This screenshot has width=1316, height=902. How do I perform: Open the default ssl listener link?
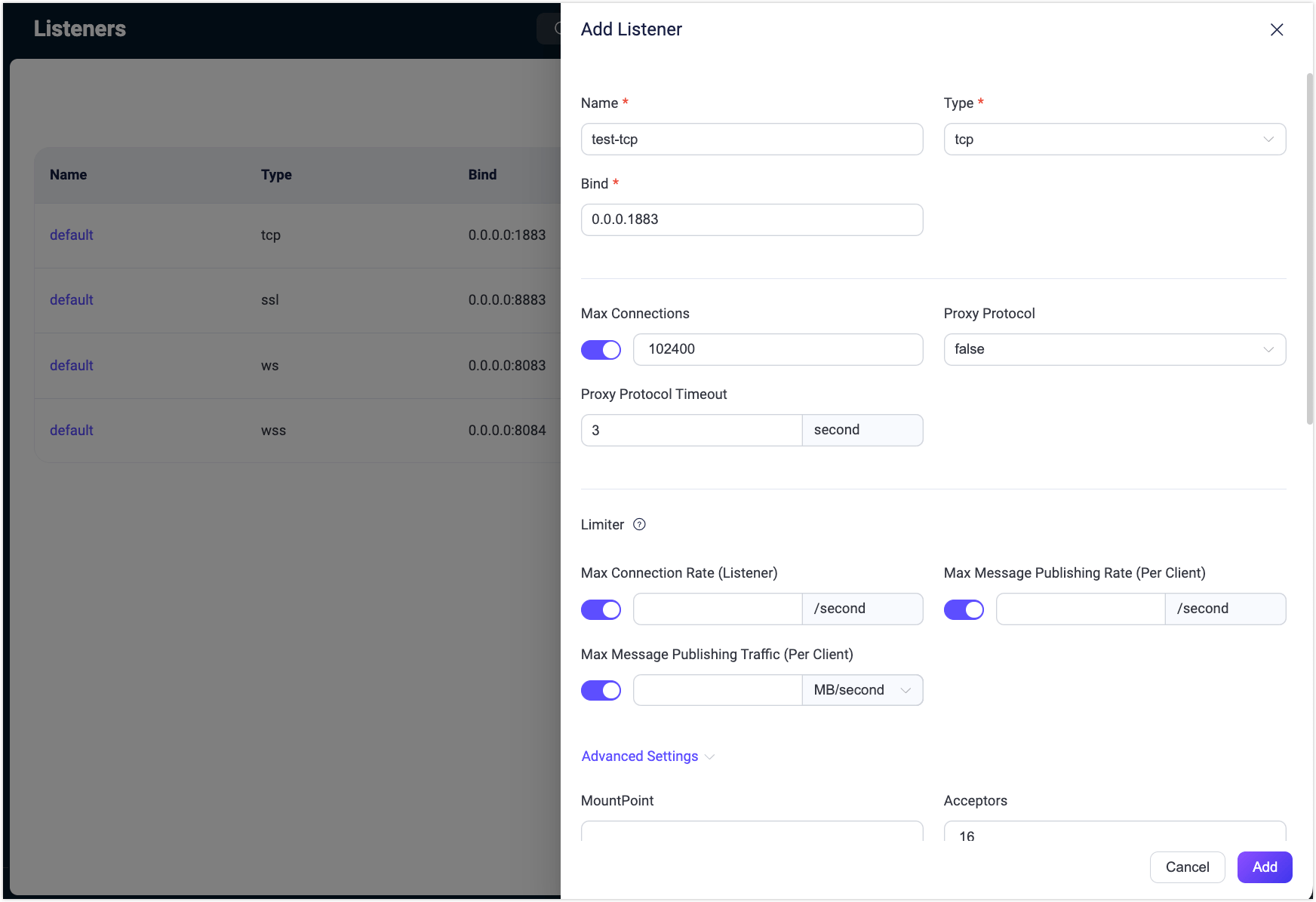click(x=72, y=300)
